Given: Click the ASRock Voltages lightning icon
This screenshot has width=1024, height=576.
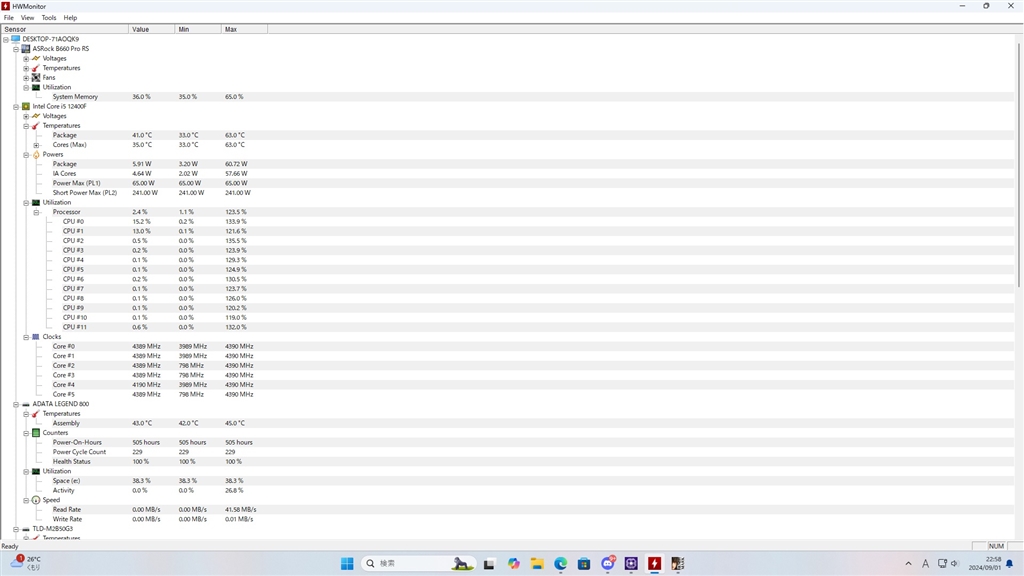Looking at the screenshot, I should coord(36,58).
